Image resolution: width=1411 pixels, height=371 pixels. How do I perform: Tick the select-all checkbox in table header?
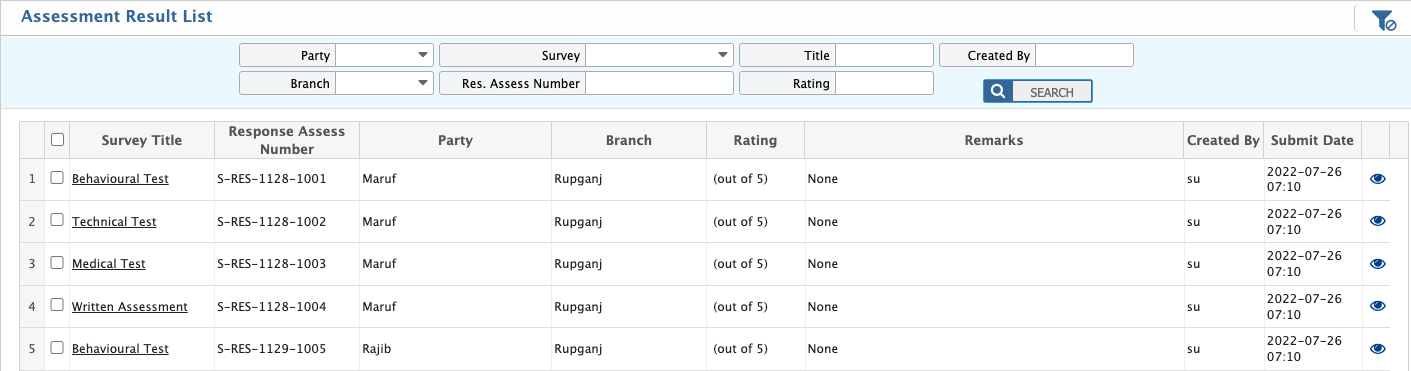click(x=57, y=140)
